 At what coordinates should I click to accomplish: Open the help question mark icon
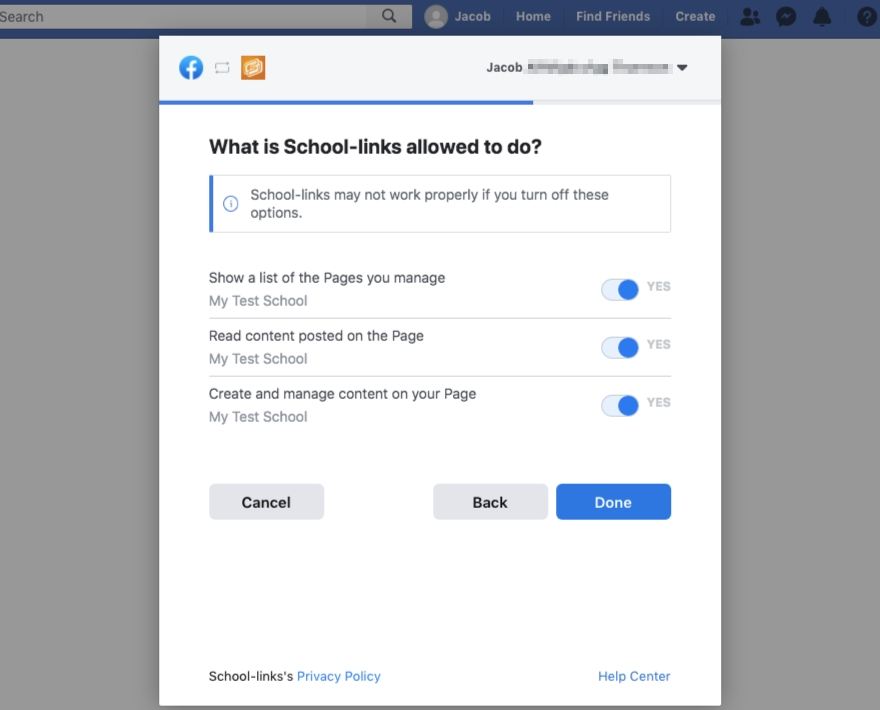click(x=868, y=17)
